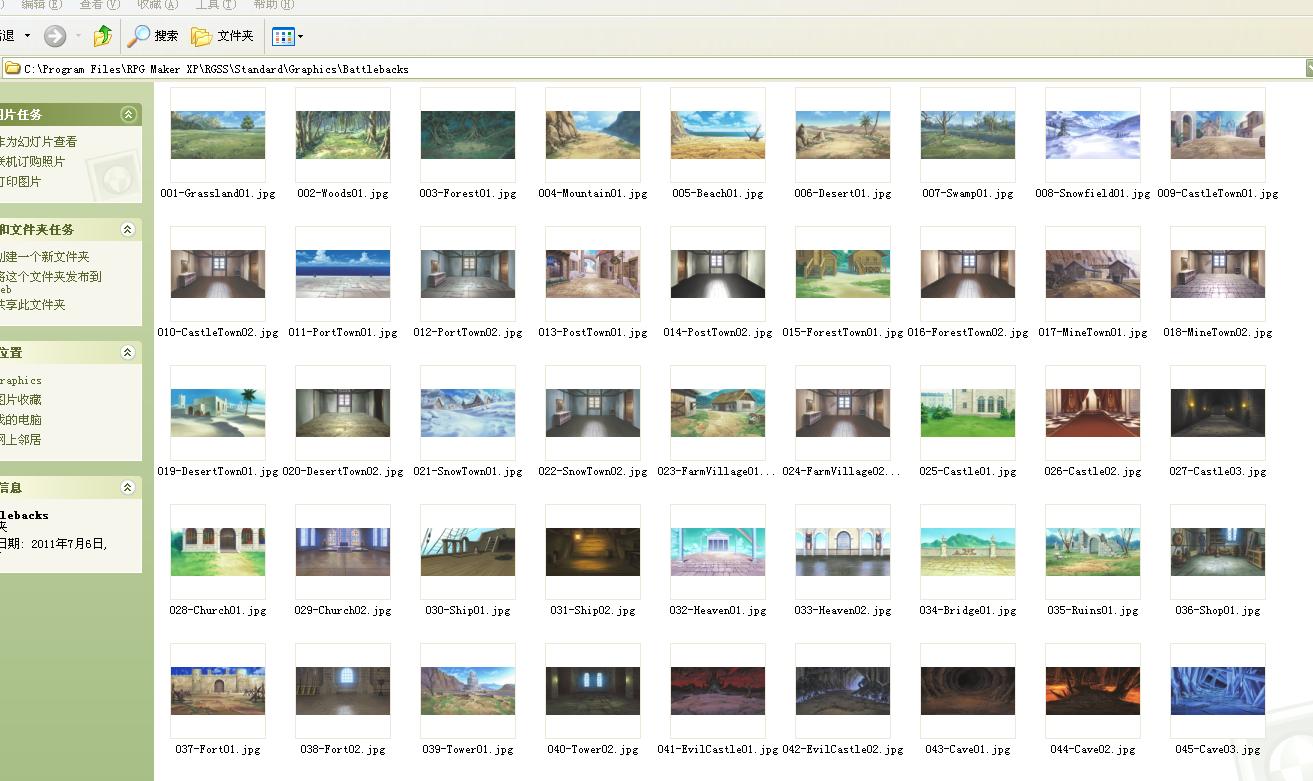Select the 008-Snowfield01.jpg thumbnail
1313x781 pixels.
coord(1093,135)
